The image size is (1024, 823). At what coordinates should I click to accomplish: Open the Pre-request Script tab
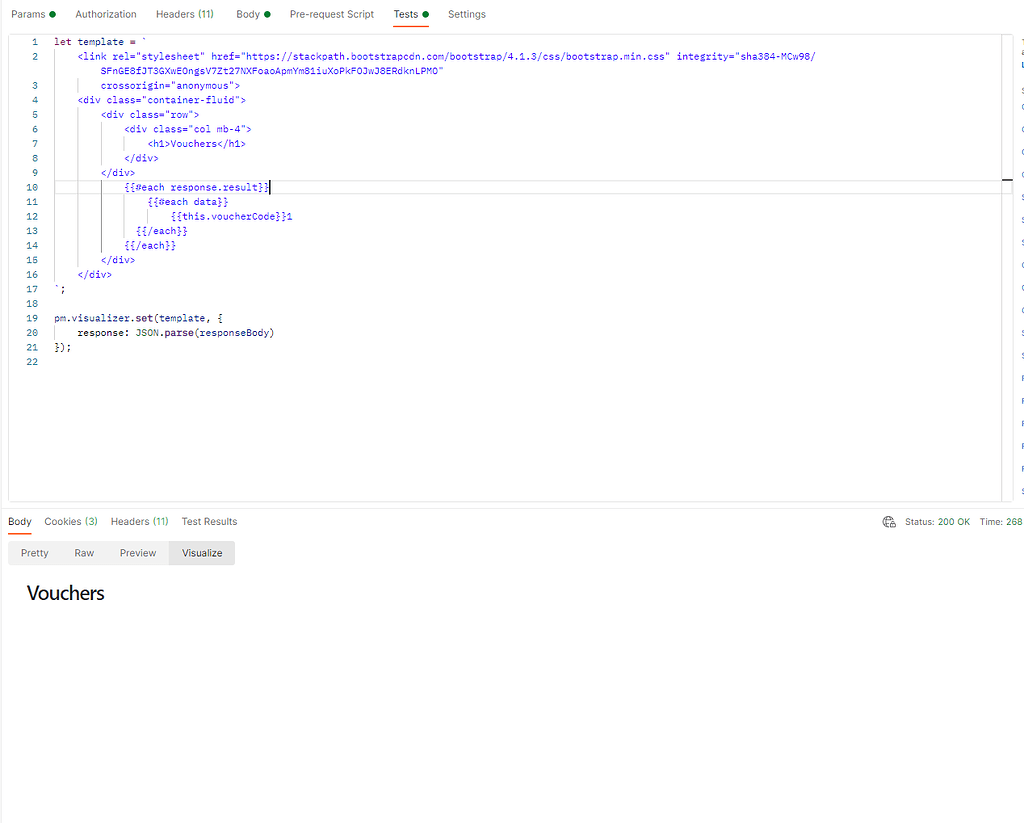pos(331,14)
